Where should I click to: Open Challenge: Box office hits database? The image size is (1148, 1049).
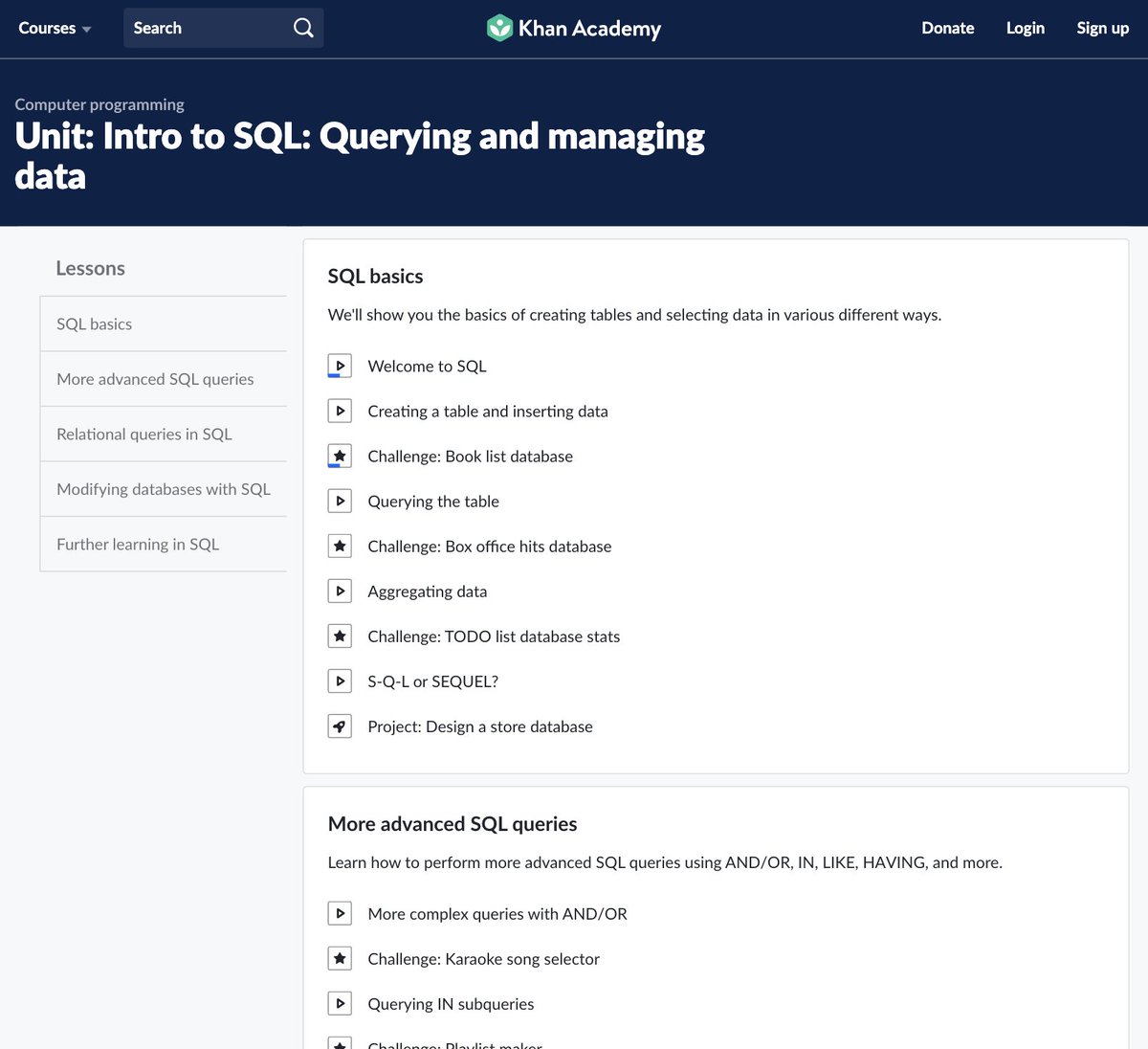[490, 546]
